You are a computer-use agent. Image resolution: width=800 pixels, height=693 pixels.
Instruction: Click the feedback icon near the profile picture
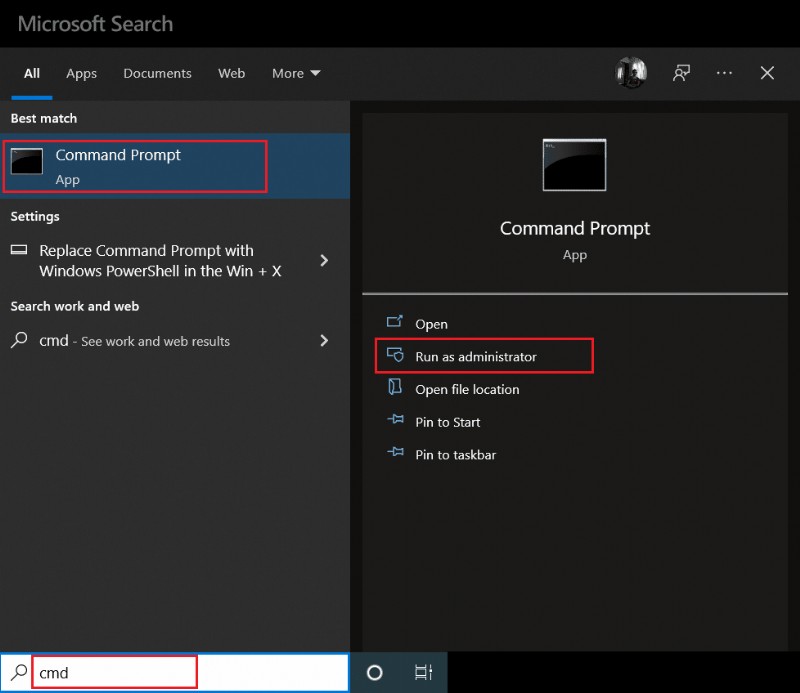(682, 73)
